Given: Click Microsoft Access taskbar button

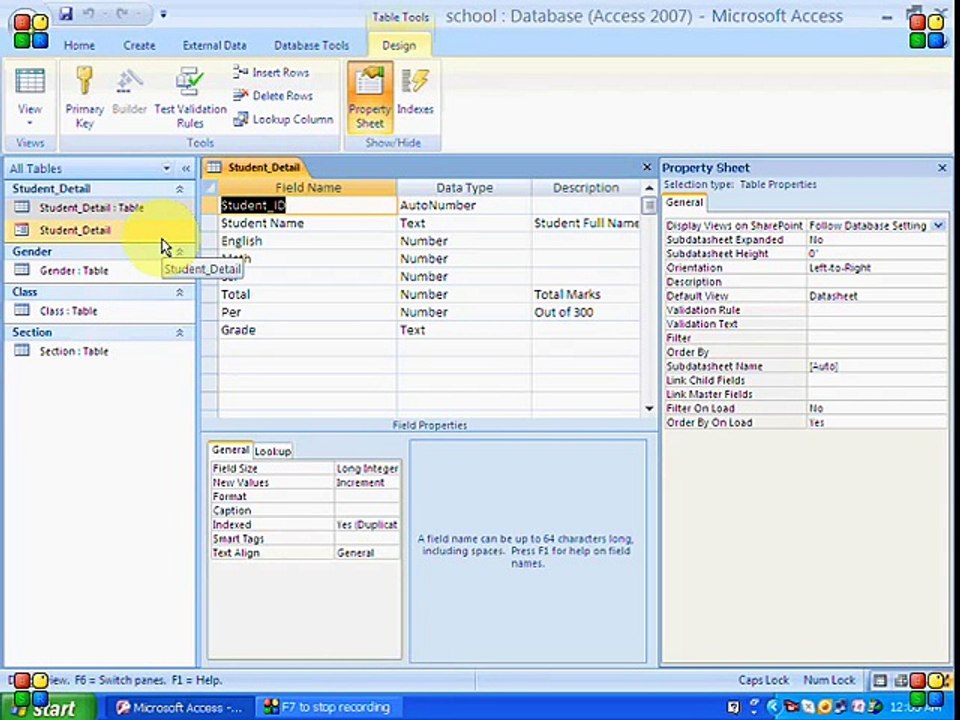Looking at the screenshot, I should coord(181,708).
